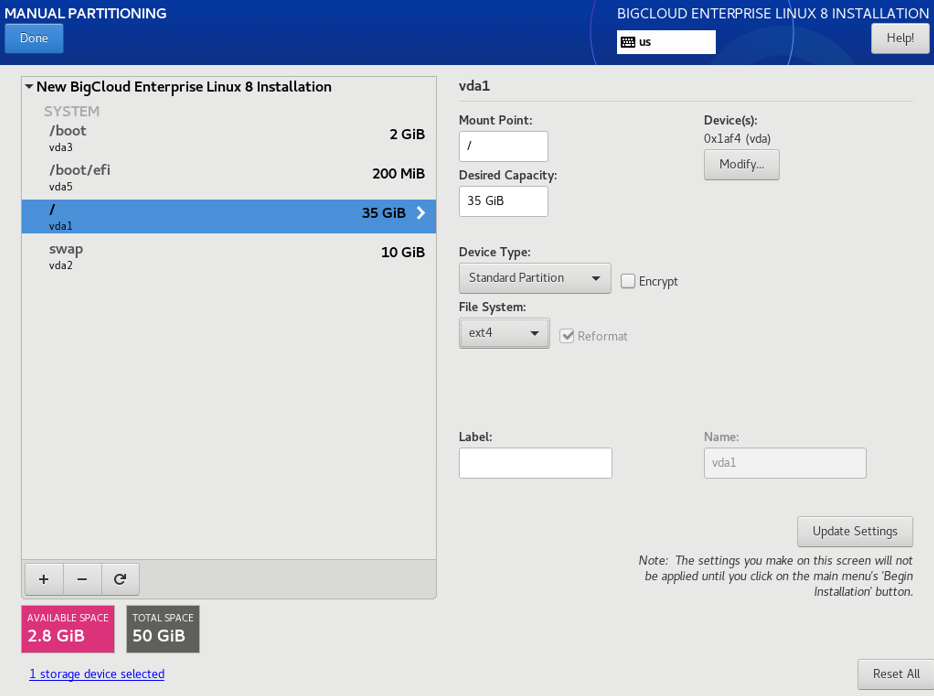The width and height of the screenshot is (934, 696).
Task: Select the /boot/efi vda5 partition row
Action: coord(229,179)
